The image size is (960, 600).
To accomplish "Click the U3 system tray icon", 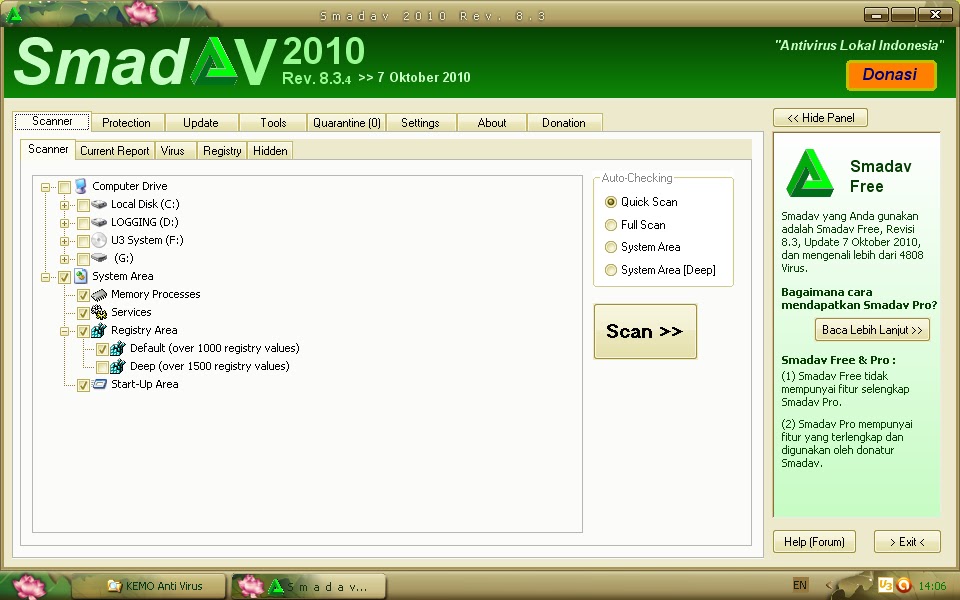I will coord(885,585).
